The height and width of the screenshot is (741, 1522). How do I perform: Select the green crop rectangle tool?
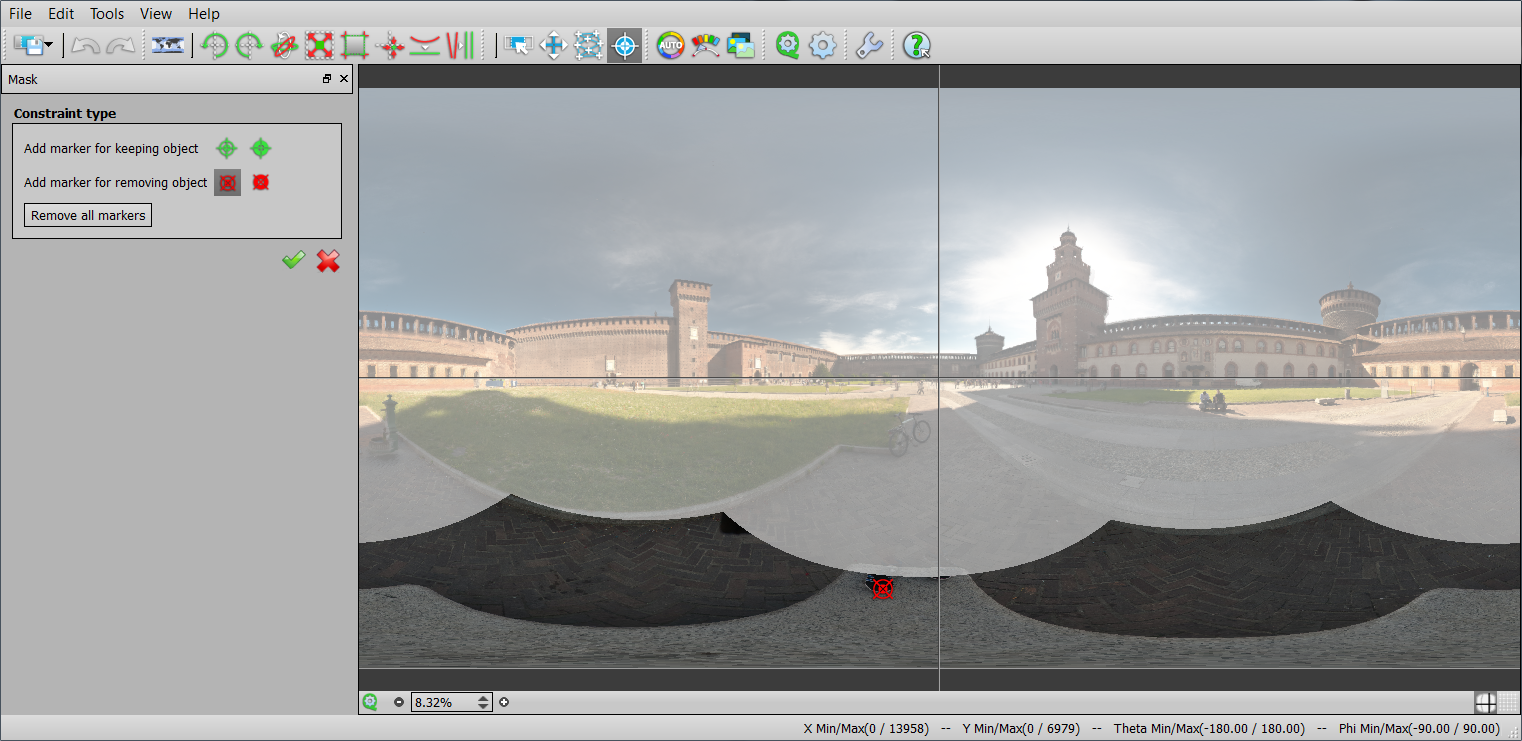coord(355,45)
